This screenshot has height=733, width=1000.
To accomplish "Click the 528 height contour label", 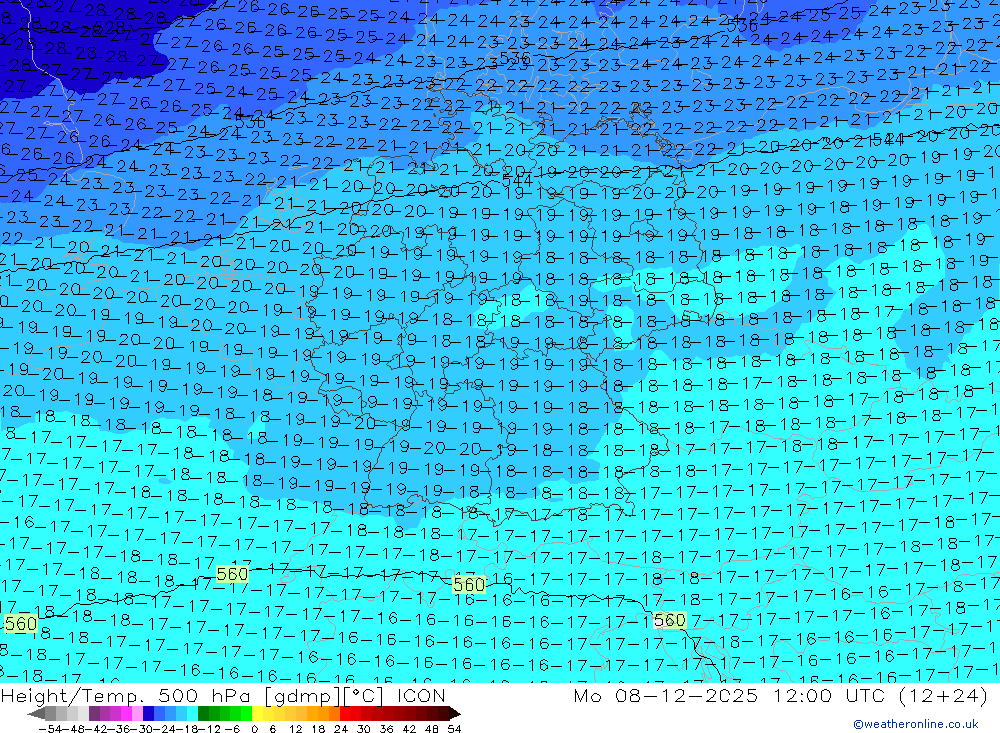I will pyautogui.click(x=108, y=27).
